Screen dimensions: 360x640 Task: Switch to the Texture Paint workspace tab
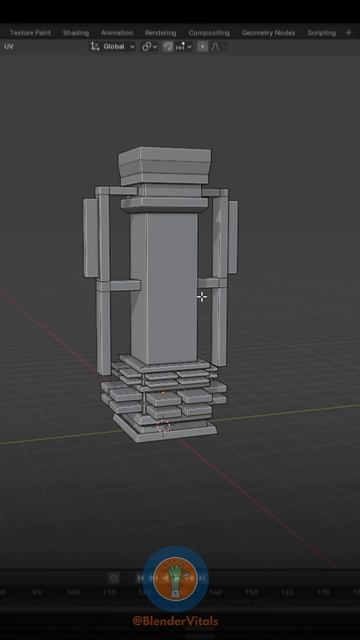tap(30, 33)
